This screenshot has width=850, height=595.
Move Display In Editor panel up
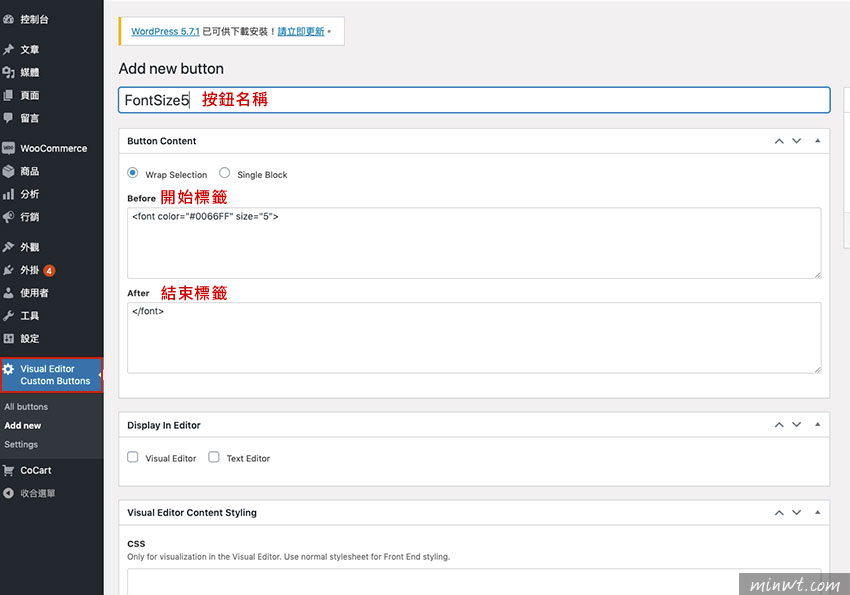[779, 424]
